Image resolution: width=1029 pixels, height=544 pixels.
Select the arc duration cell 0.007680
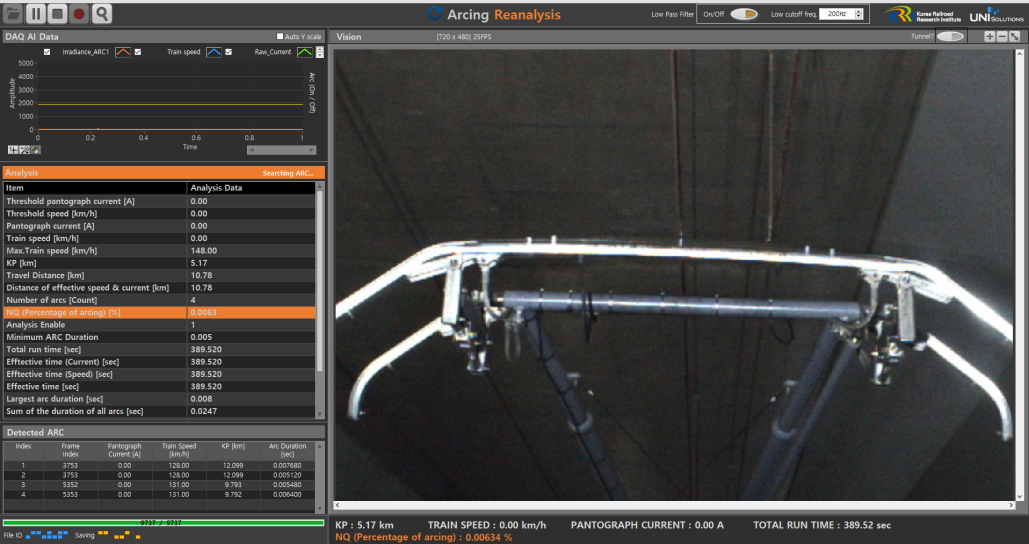tap(287, 465)
